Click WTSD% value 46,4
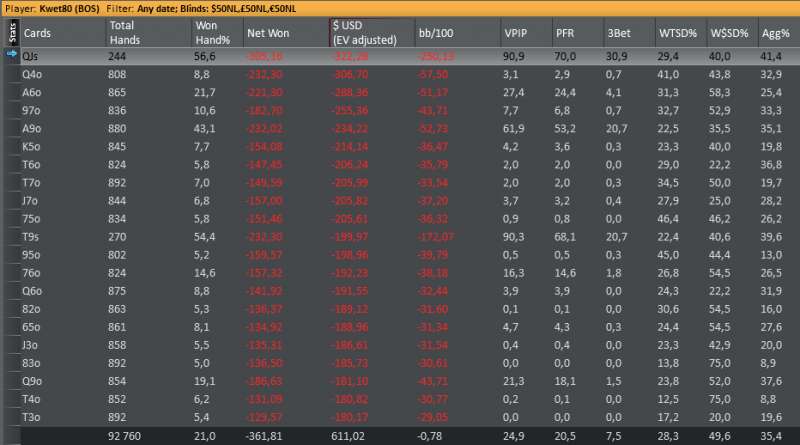Image resolution: width=800 pixels, height=445 pixels. tap(668, 219)
